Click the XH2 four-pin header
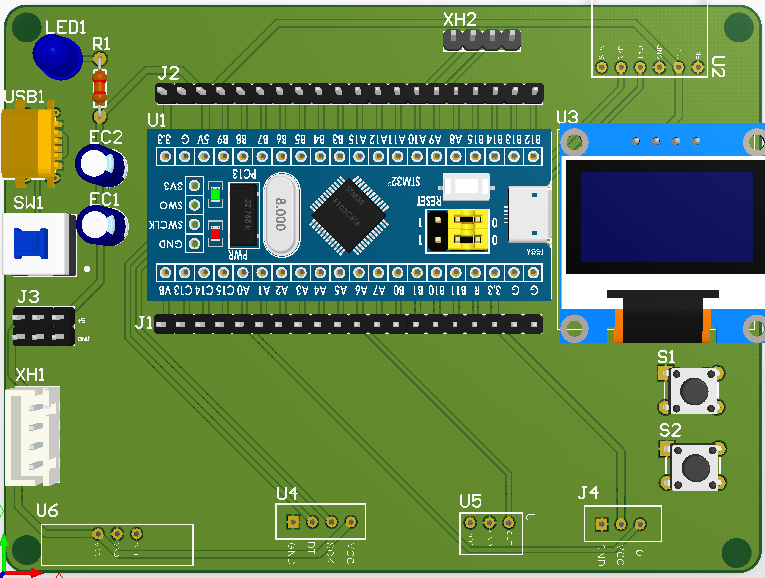The height and width of the screenshot is (578, 765). coord(482,40)
